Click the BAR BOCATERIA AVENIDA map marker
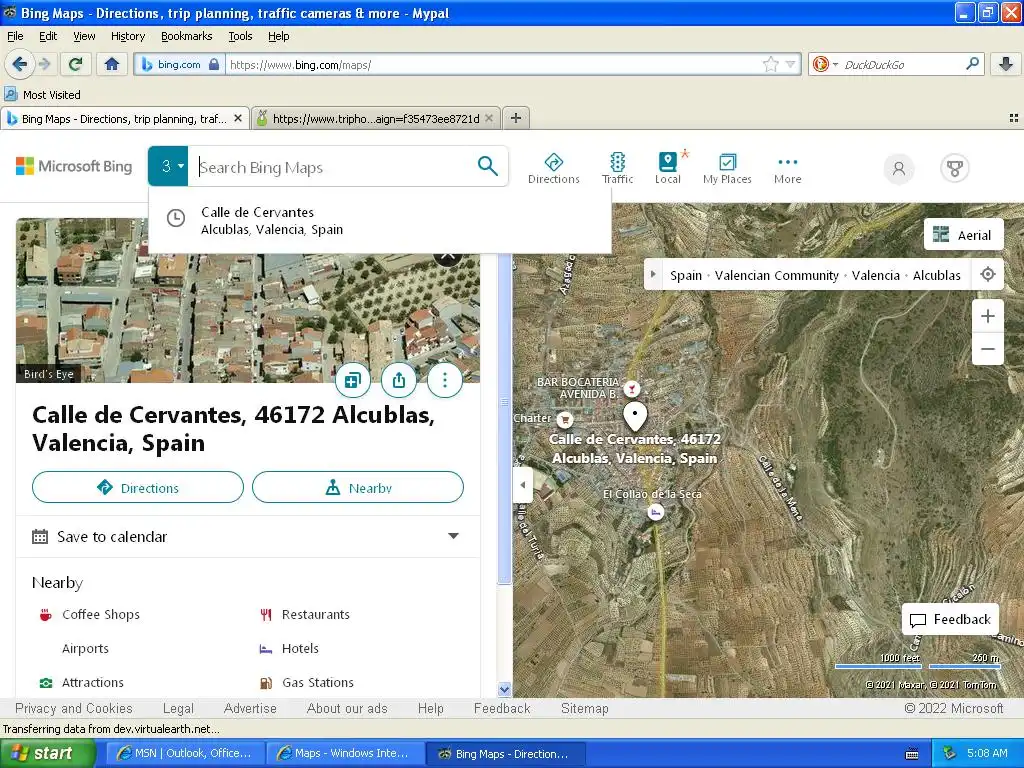1024x768 pixels. pos(632,389)
